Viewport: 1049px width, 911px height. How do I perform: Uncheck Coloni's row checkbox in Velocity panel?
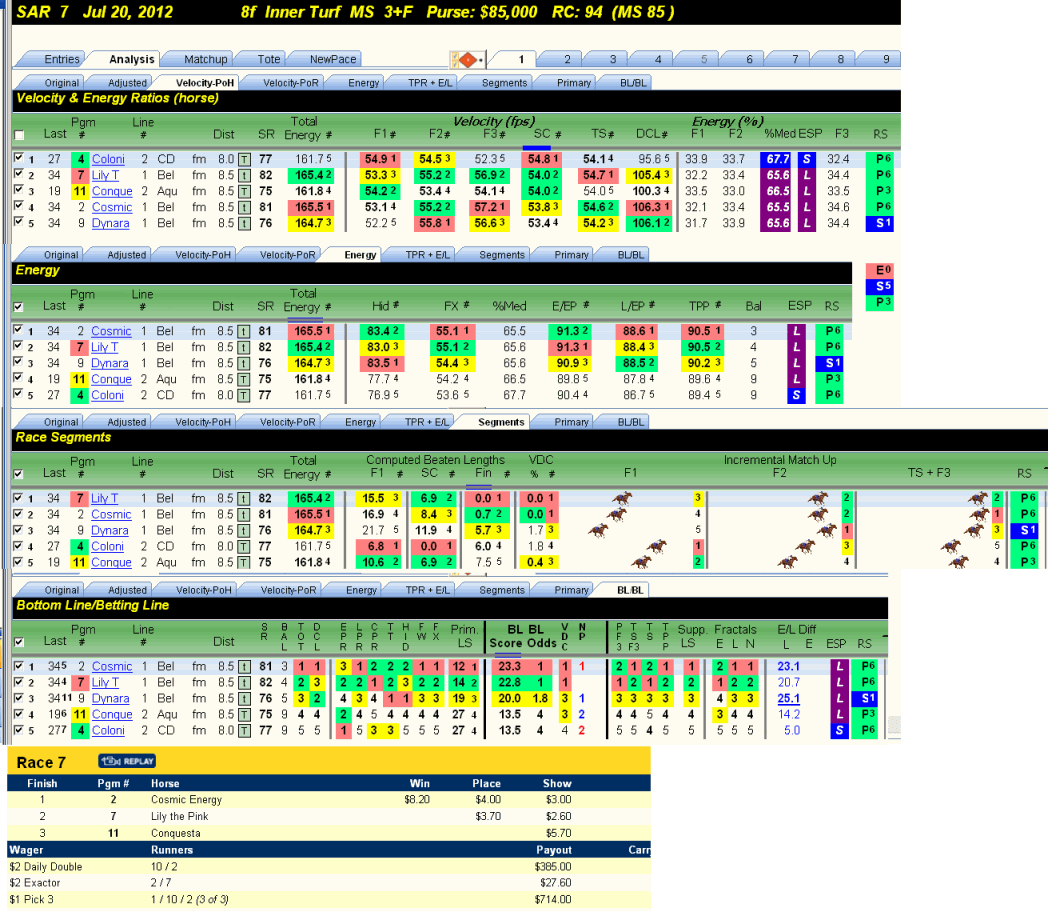point(19,158)
